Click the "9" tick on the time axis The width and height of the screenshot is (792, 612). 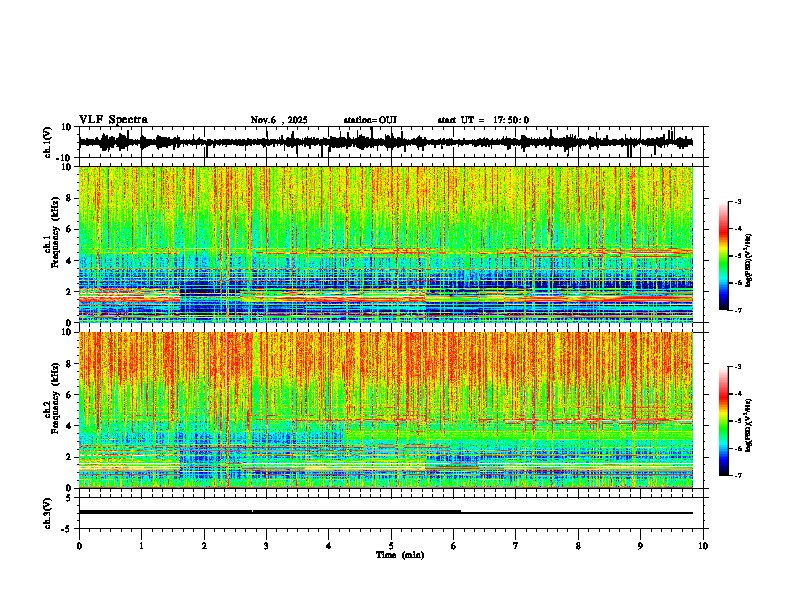[x=640, y=546]
